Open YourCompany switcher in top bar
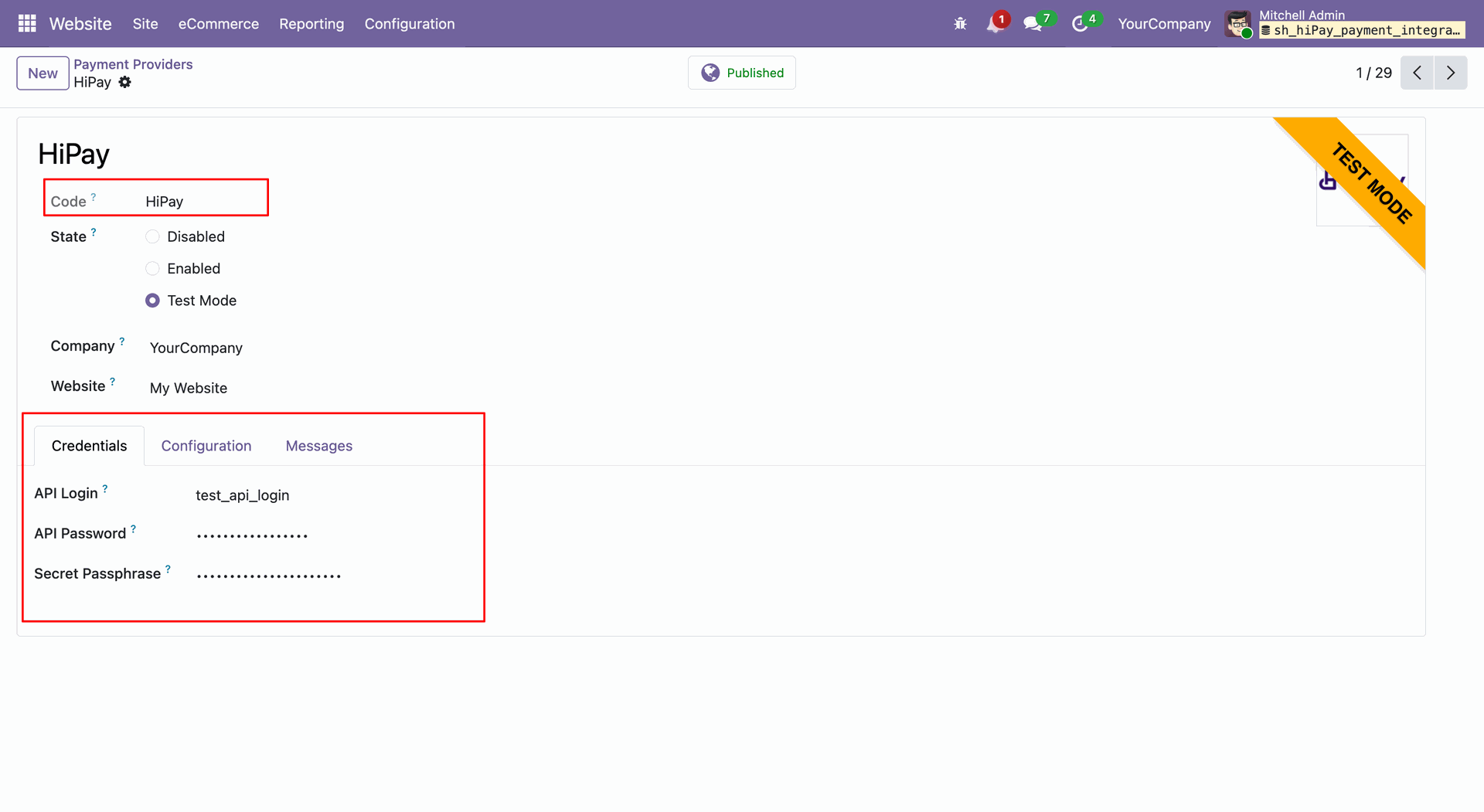Viewport: 1484px width, 812px height. [1164, 24]
